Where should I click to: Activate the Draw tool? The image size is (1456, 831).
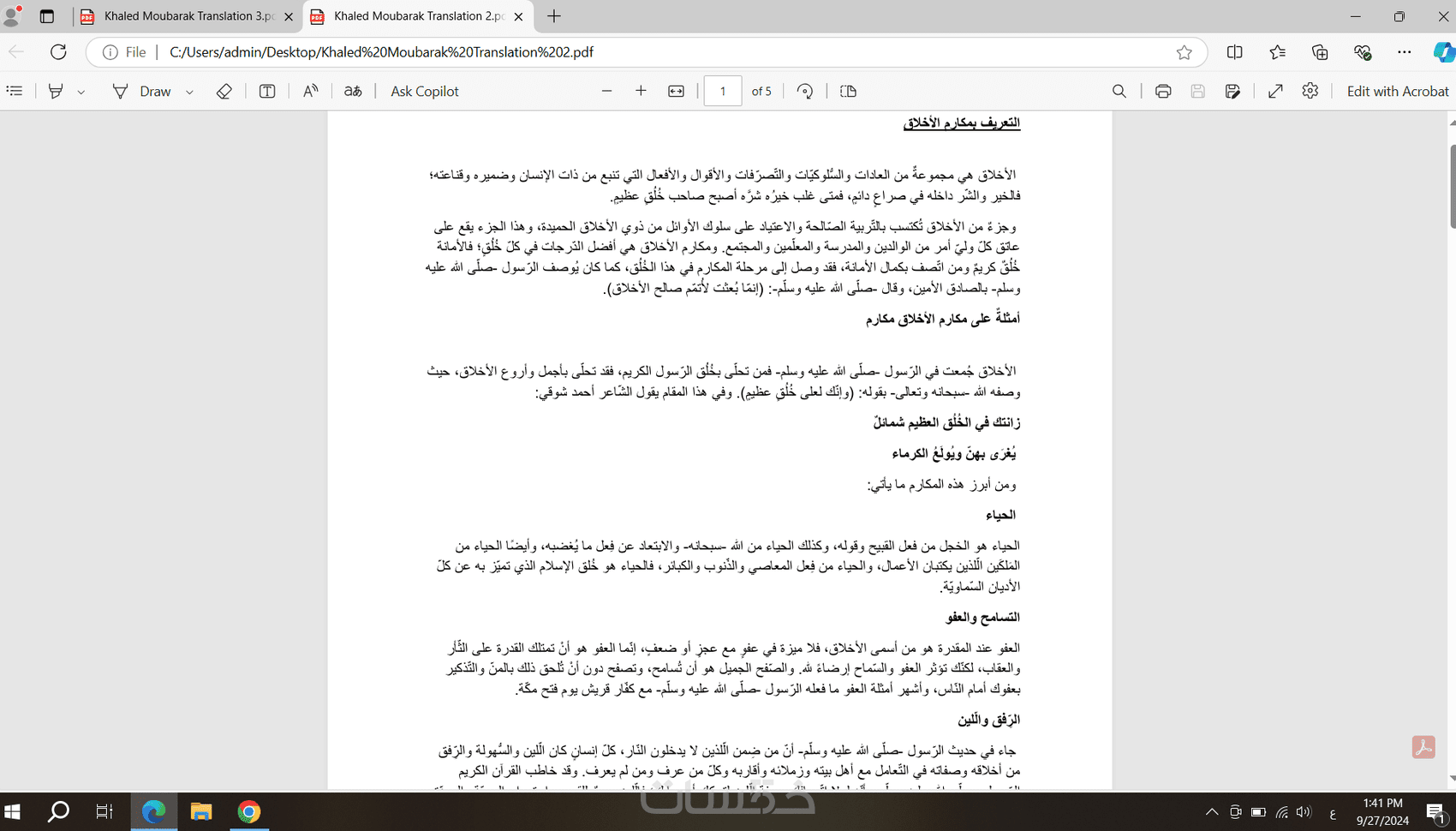[142, 91]
